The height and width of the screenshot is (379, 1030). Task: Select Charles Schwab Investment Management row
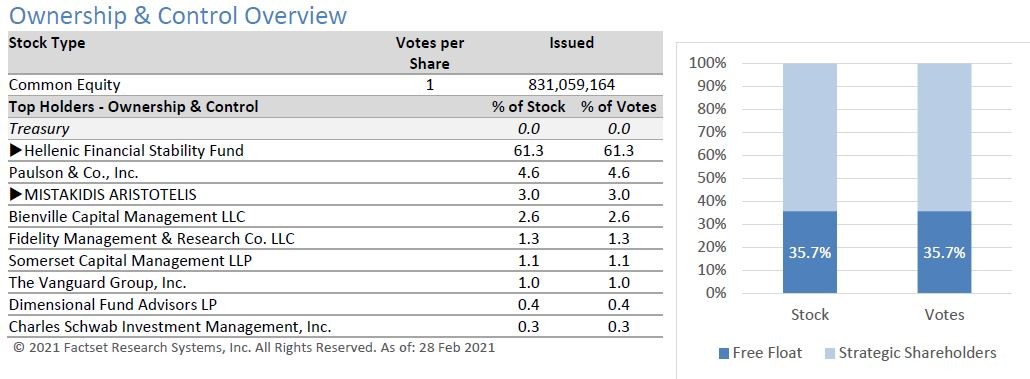pos(335,326)
